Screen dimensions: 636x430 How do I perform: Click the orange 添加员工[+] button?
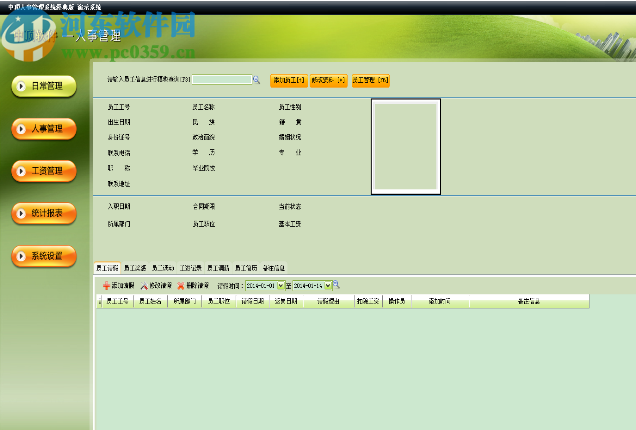tap(289, 80)
